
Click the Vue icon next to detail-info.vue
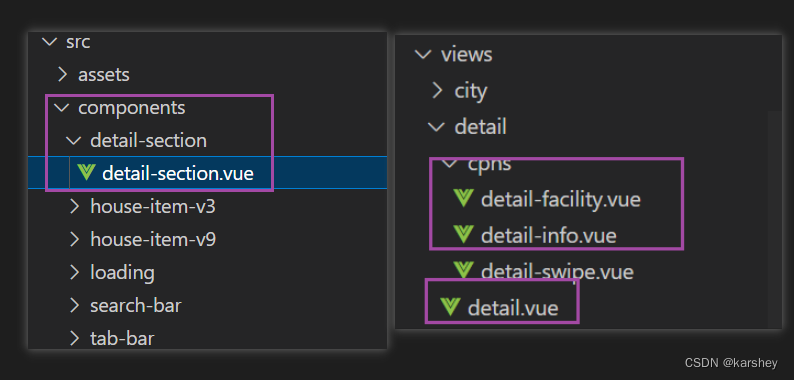pyautogui.click(x=463, y=235)
